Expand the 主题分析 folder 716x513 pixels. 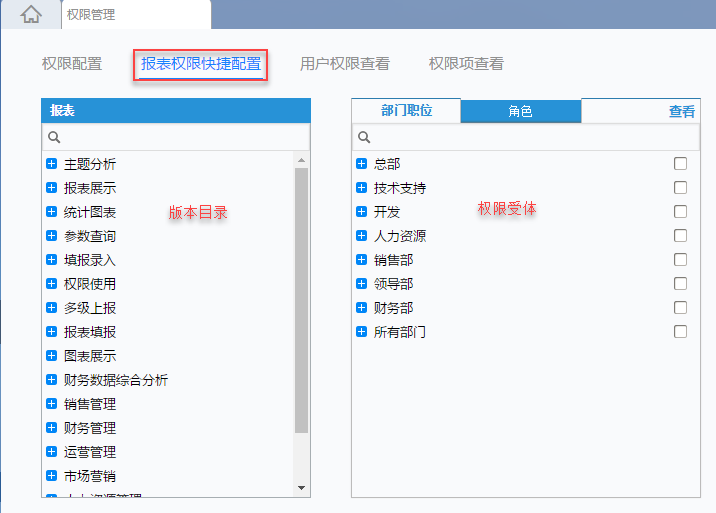(x=52, y=164)
